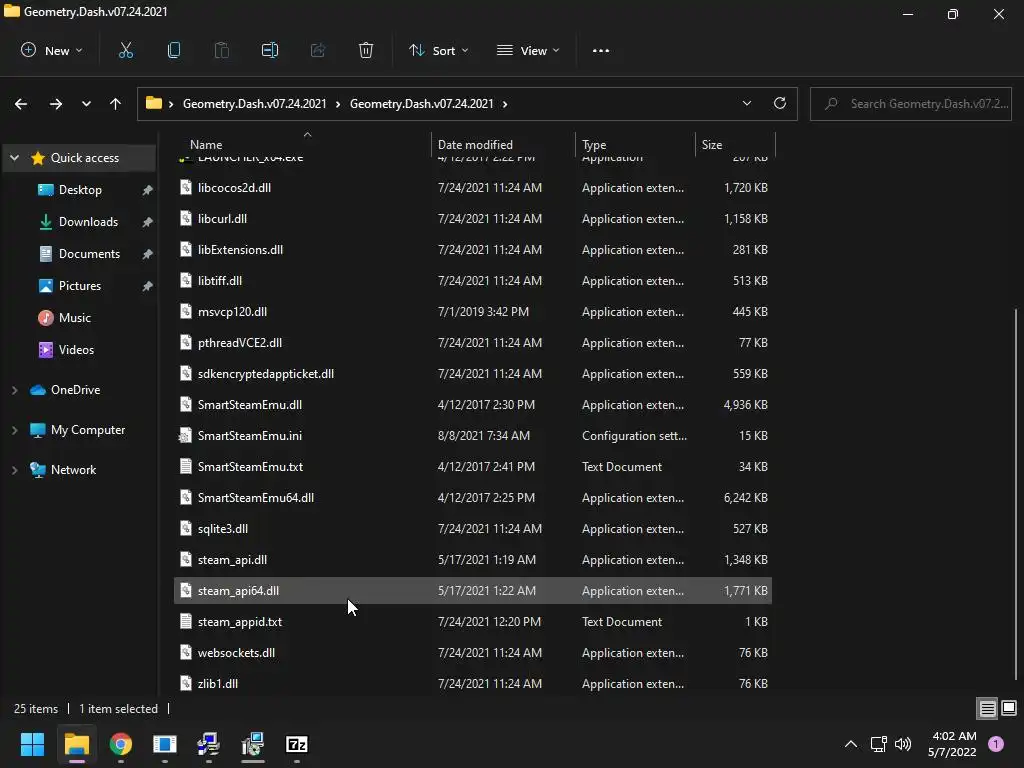Select steam_appid.txt file
This screenshot has height=768, width=1024.
click(473, 622)
